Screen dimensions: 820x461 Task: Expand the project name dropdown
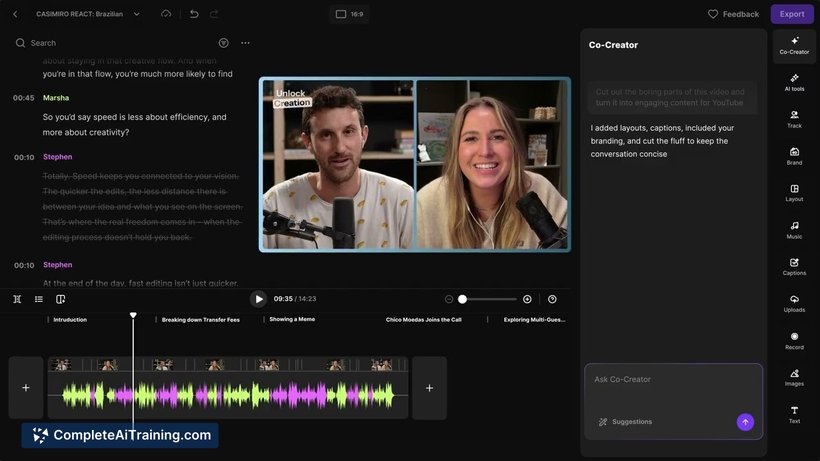tap(137, 14)
